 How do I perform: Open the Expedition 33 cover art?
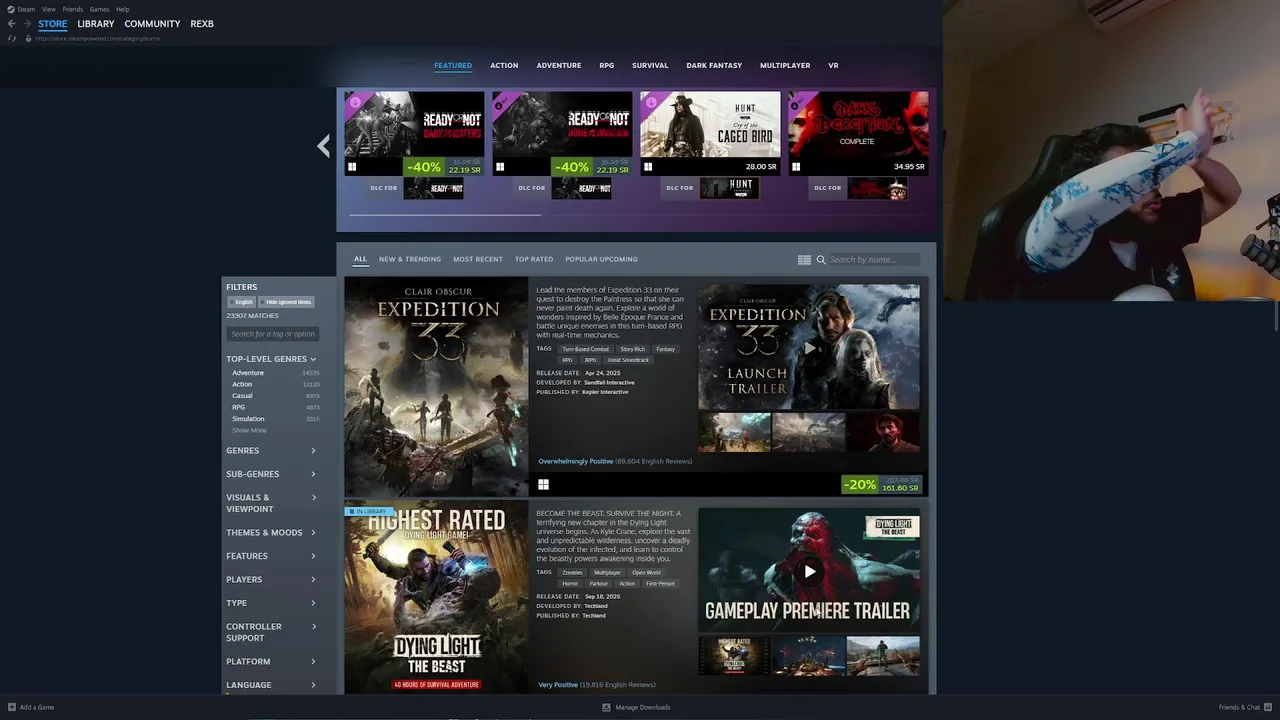click(x=436, y=386)
